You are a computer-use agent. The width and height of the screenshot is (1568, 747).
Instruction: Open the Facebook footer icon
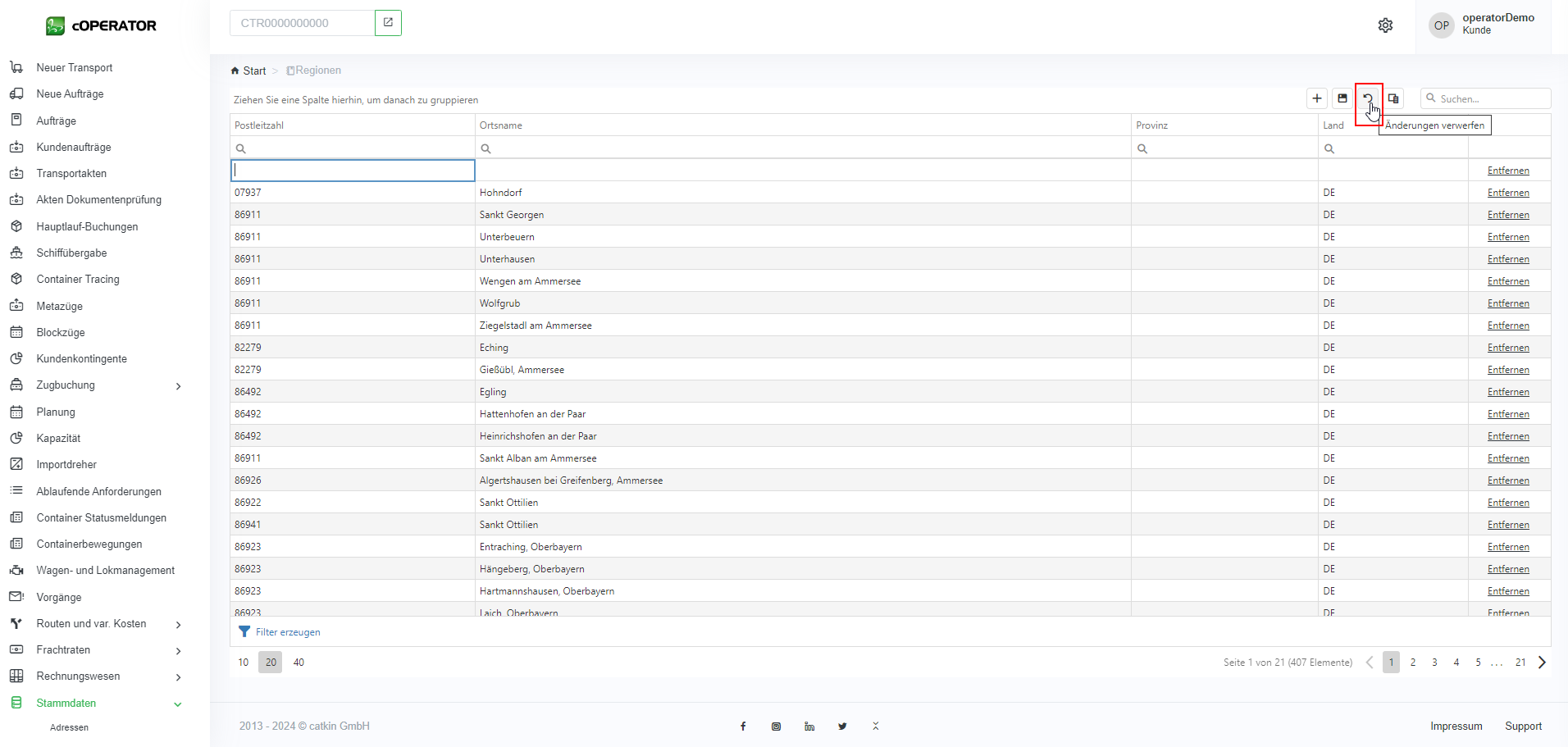coord(743,727)
